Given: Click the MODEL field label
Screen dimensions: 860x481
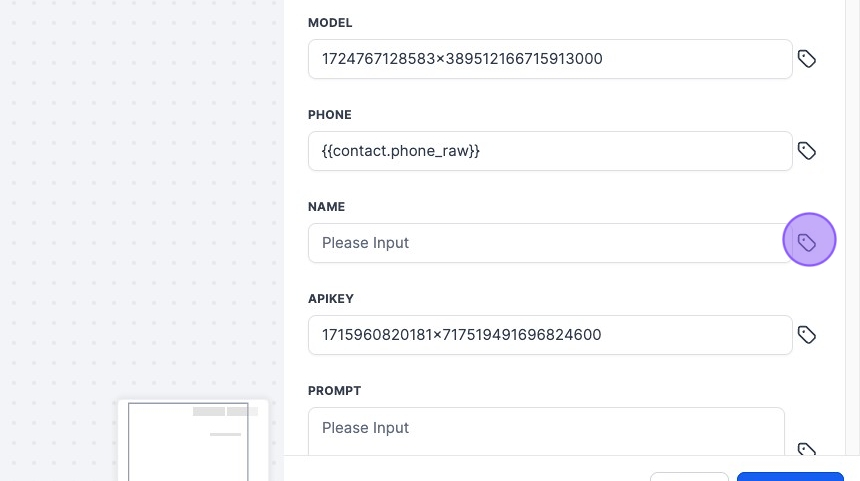Looking at the screenshot, I should tap(330, 23).
